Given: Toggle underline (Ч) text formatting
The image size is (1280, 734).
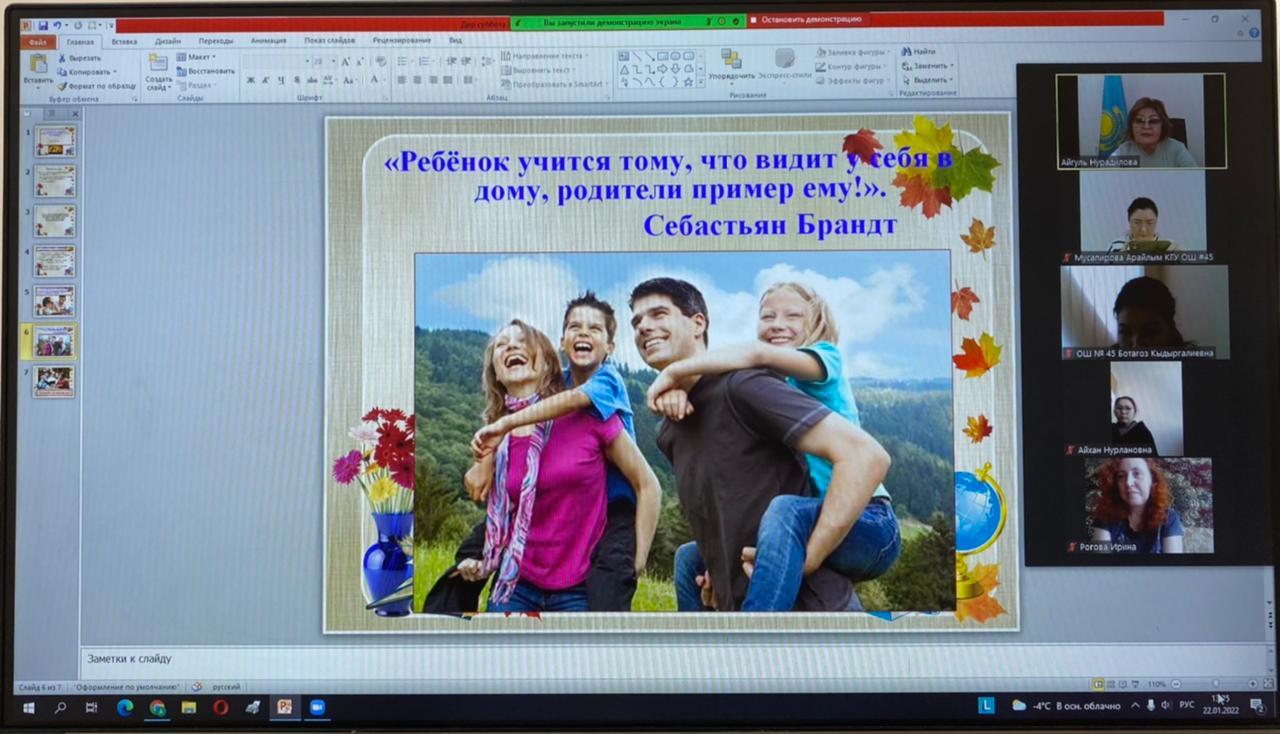Looking at the screenshot, I should click(281, 80).
